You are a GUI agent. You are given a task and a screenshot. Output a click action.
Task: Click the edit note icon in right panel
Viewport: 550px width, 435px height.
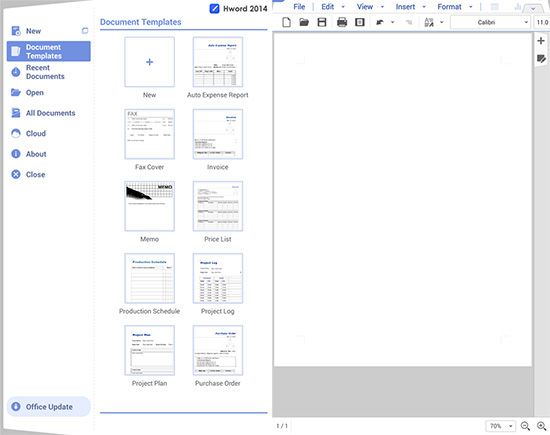pyautogui.click(x=541, y=59)
